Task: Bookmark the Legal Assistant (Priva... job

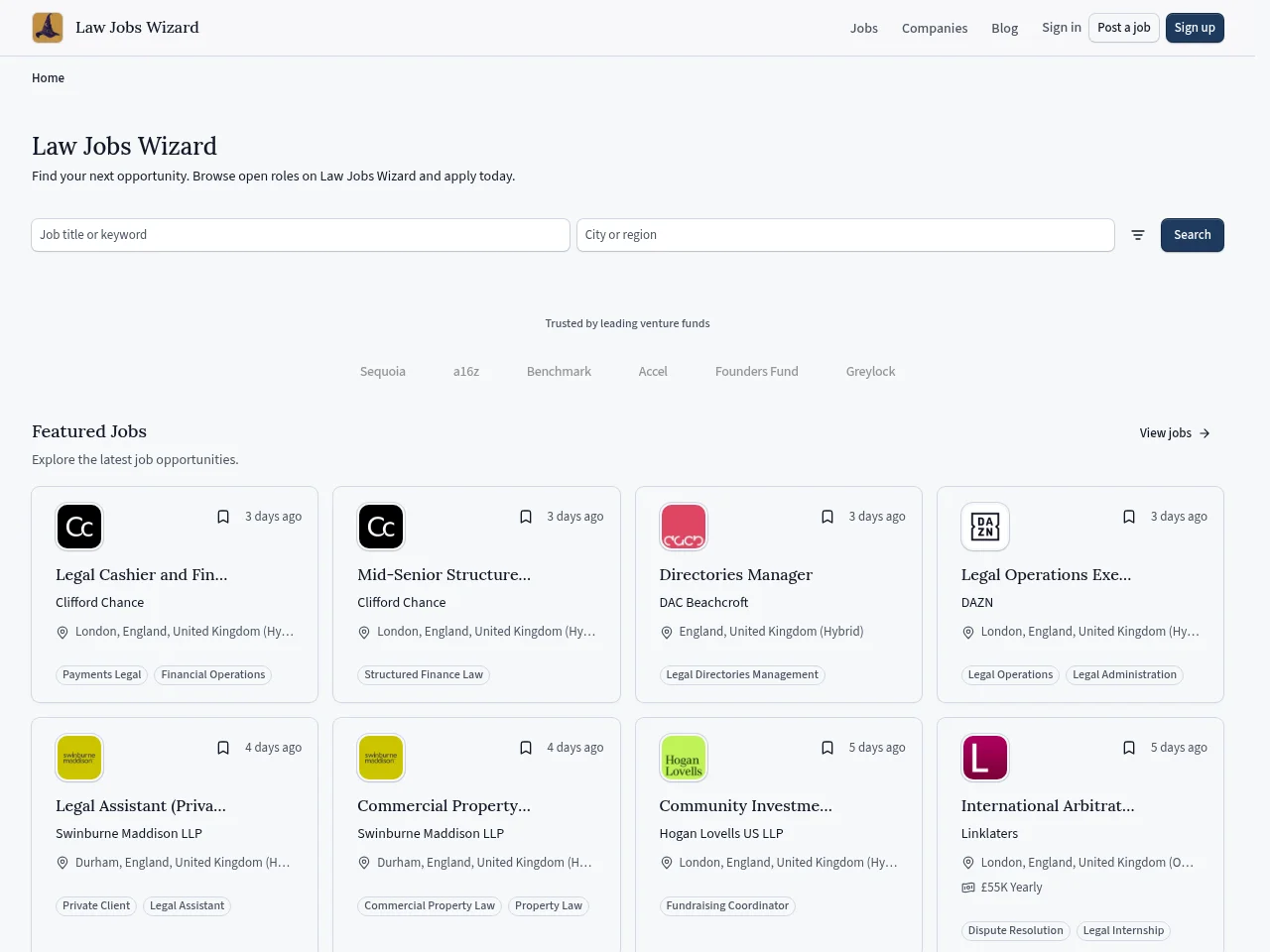Action: (x=223, y=748)
